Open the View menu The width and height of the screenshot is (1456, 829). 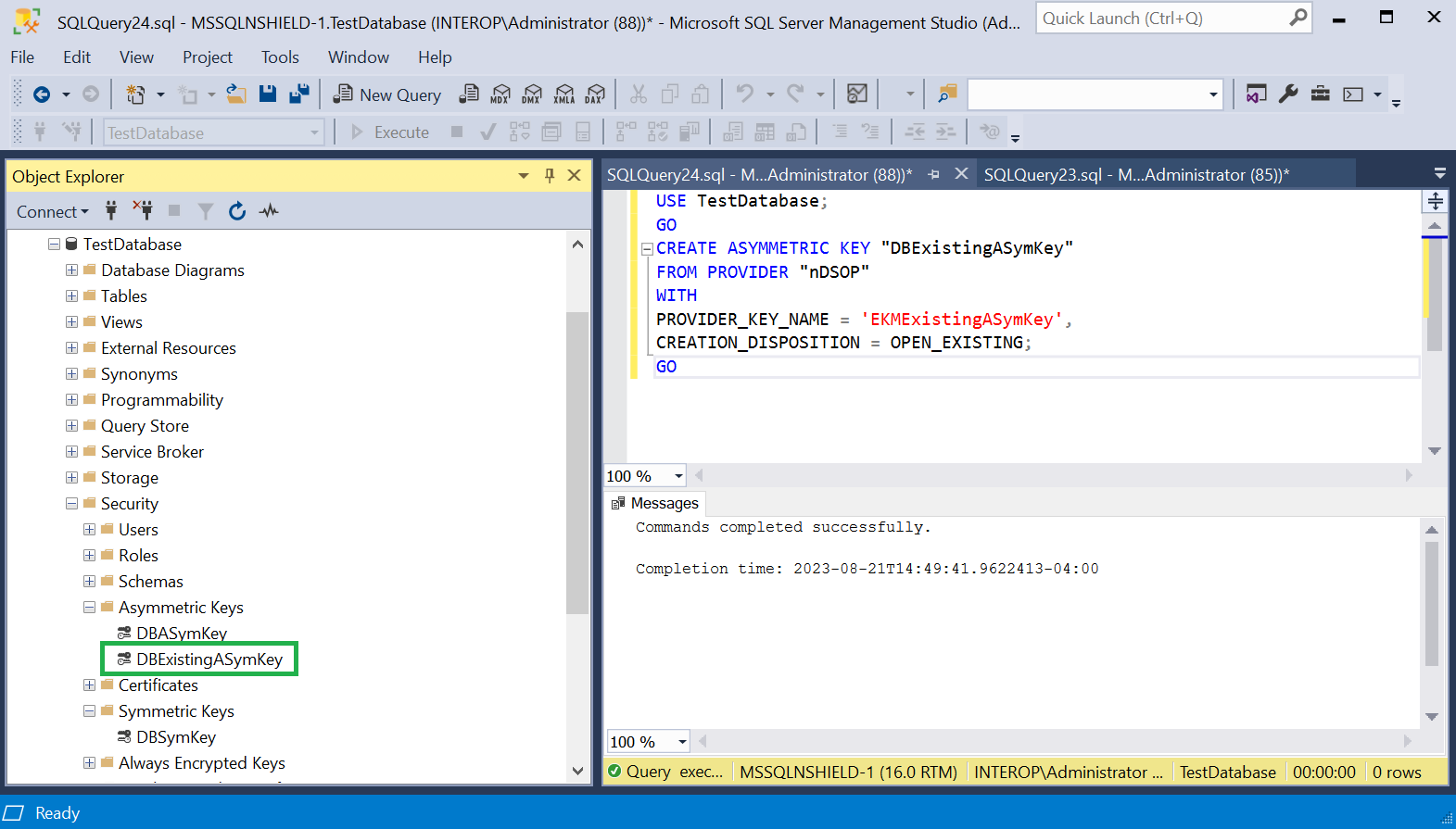tap(136, 57)
